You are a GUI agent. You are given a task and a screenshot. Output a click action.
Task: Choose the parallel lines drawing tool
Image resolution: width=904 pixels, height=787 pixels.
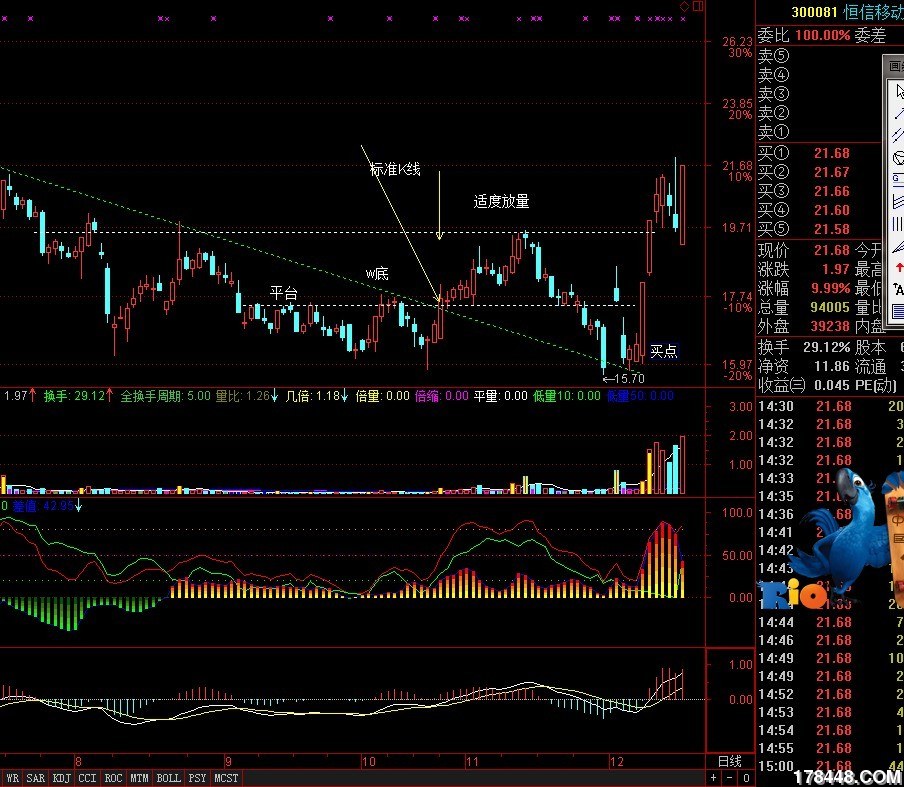[x=899, y=135]
